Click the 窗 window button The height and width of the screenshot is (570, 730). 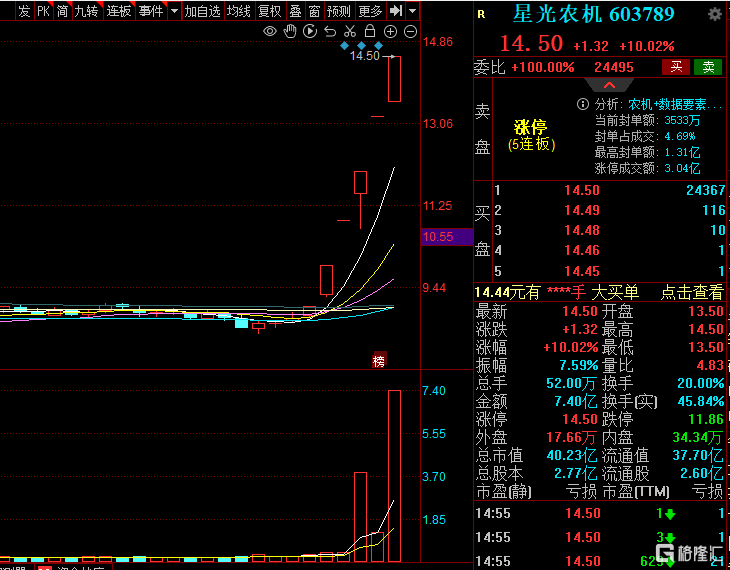(x=314, y=11)
